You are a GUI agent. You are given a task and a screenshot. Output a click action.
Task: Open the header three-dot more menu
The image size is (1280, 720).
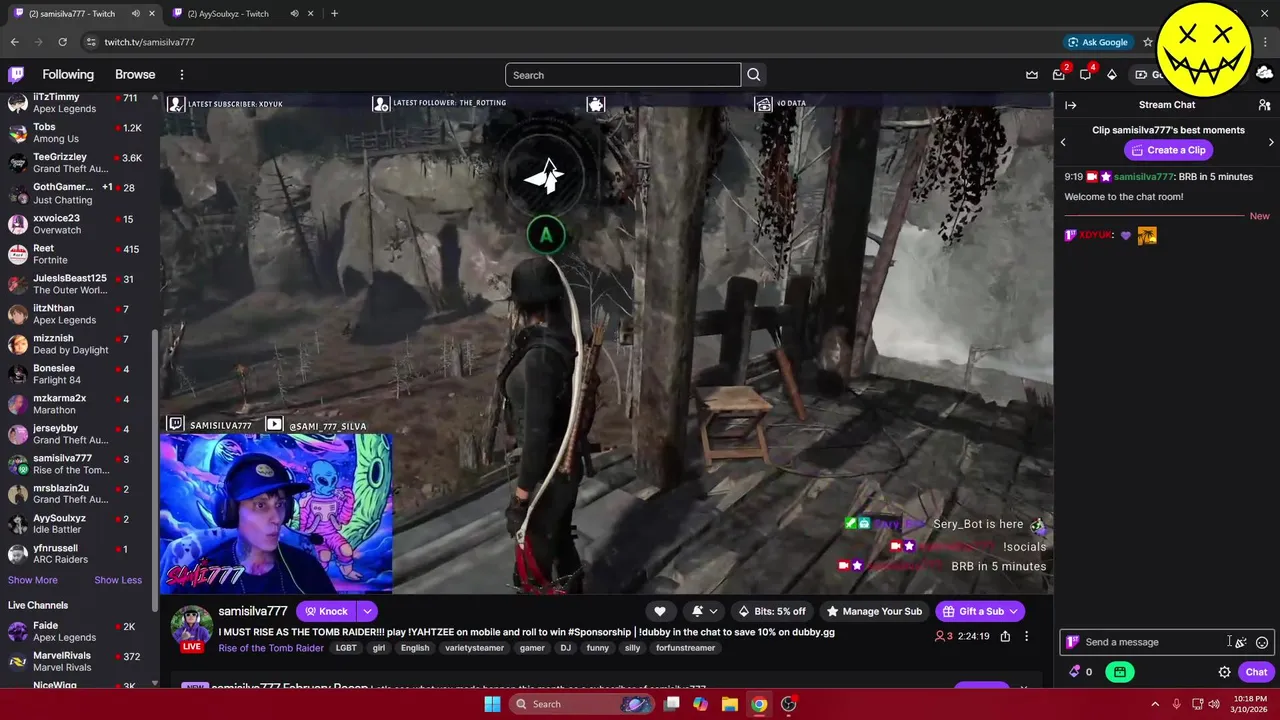pos(181,74)
